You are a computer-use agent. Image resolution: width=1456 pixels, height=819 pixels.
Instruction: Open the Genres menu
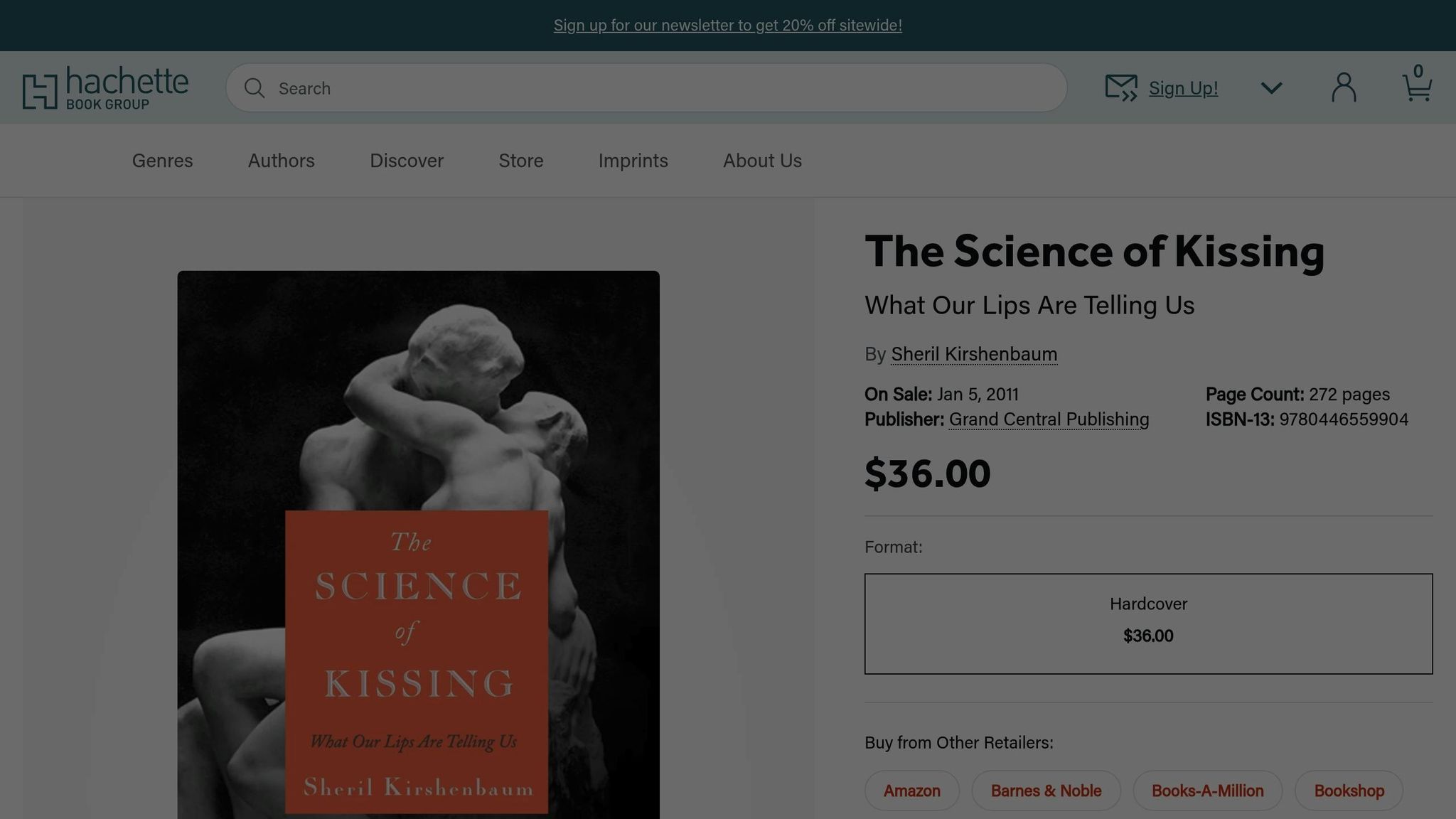click(161, 161)
